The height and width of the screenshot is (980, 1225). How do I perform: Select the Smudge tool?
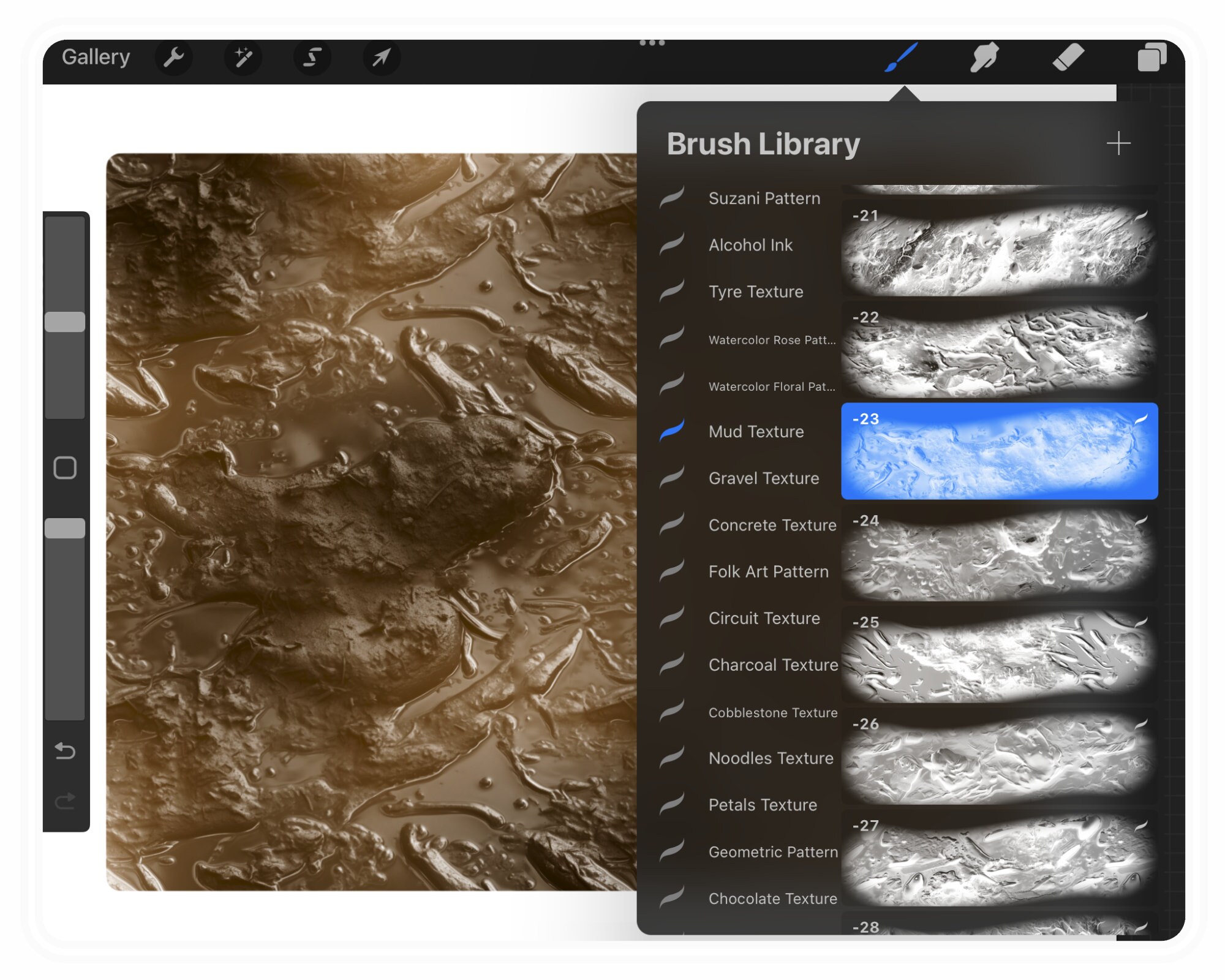(984, 57)
